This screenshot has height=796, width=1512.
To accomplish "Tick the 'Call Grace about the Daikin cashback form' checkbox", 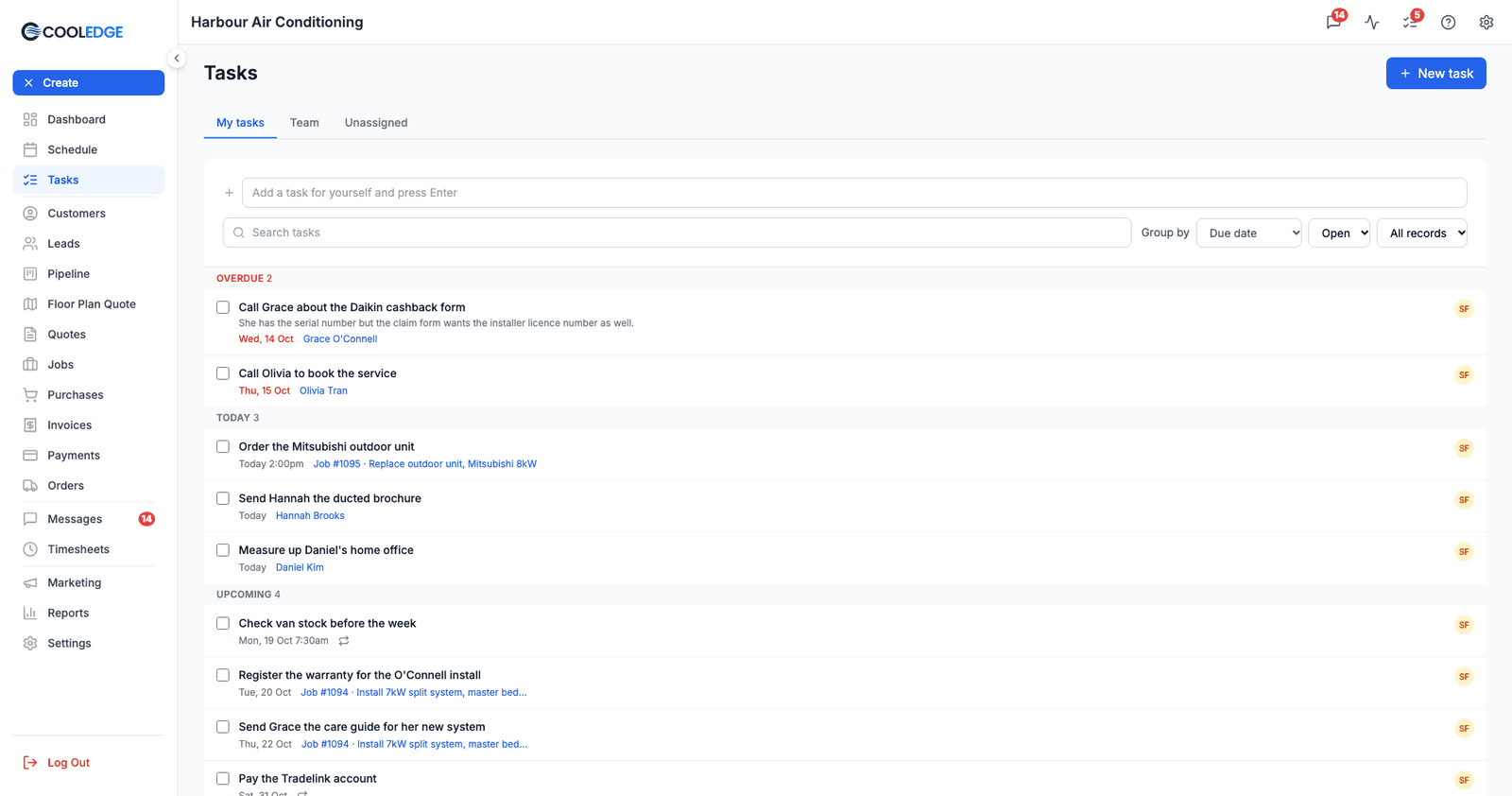I will (223, 307).
